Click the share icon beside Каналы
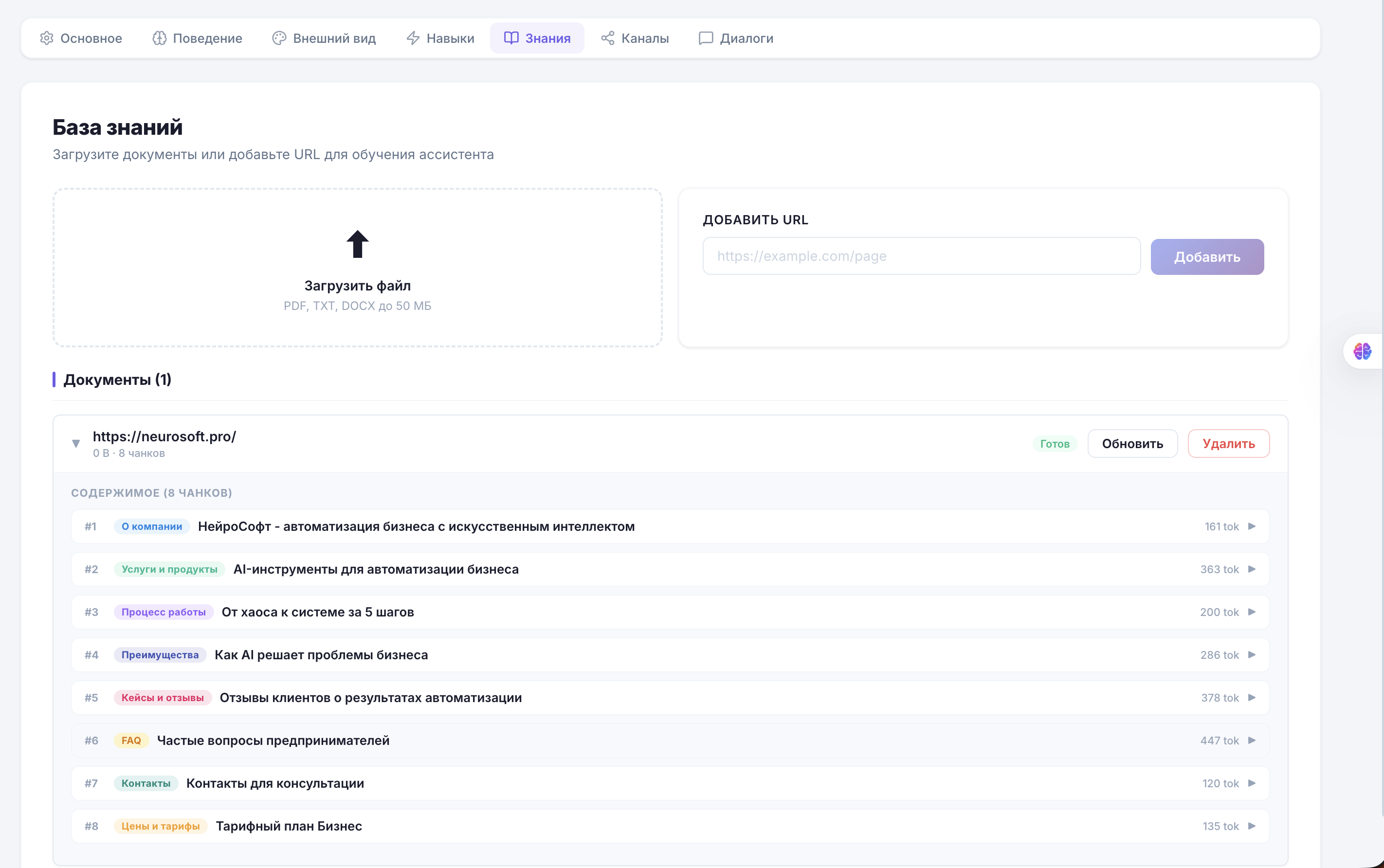 [x=607, y=38]
